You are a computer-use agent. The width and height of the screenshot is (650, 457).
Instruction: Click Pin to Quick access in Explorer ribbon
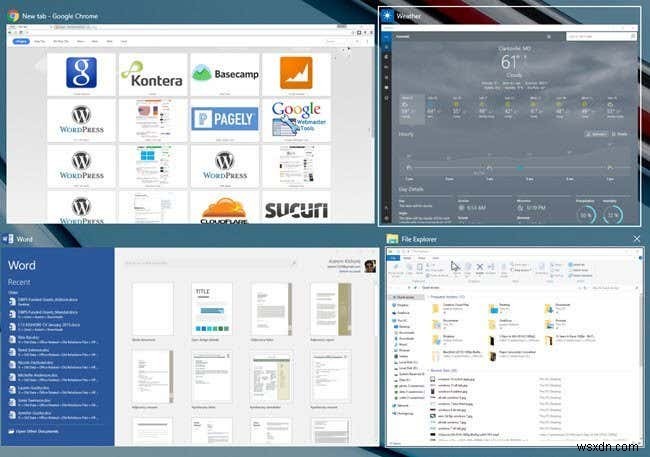395,270
